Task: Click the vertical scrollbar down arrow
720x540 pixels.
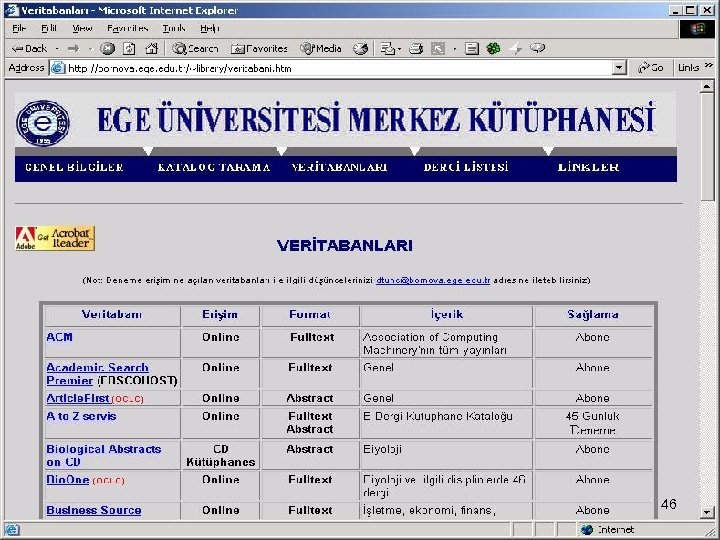Action: [707, 511]
